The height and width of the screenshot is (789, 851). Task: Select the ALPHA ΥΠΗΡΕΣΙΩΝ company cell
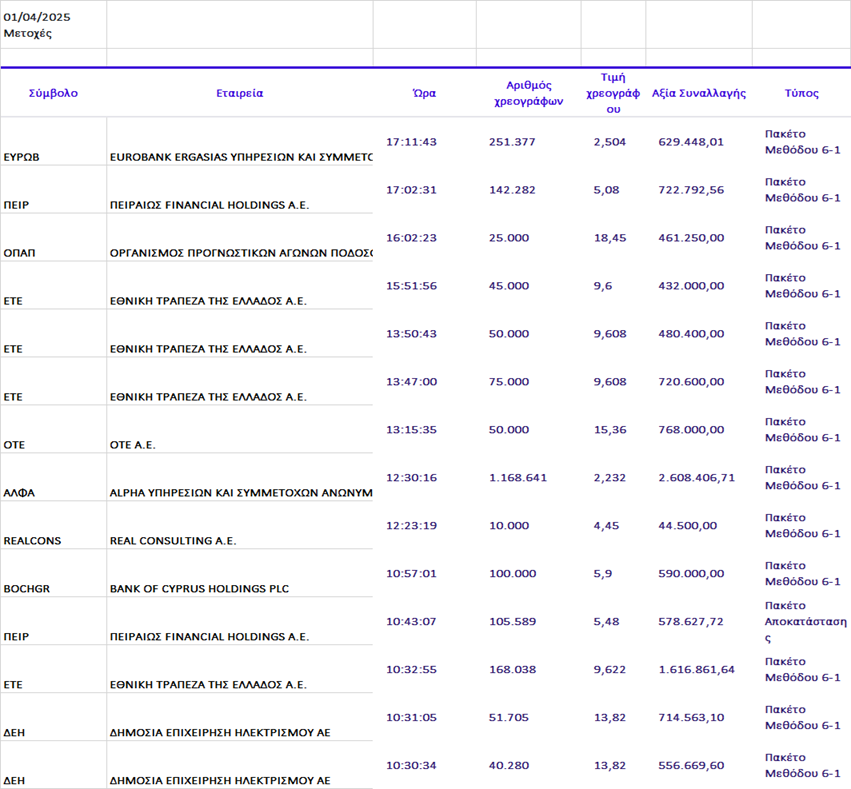click(241, 493)
